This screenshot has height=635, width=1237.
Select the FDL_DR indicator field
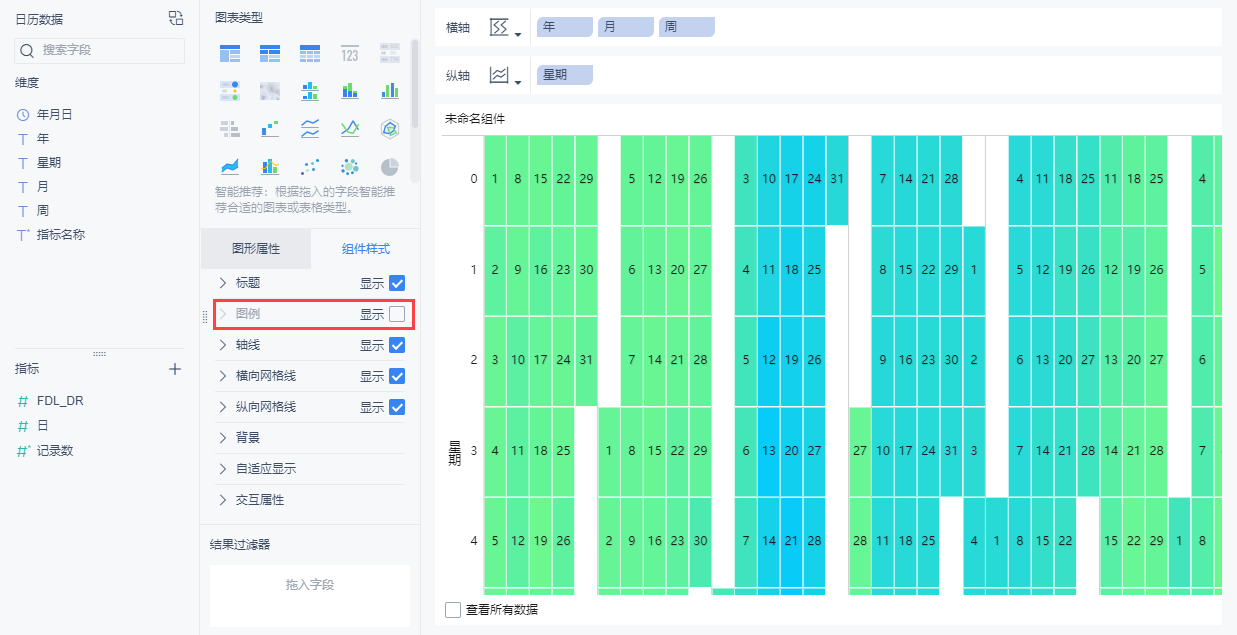pos(60,401)
